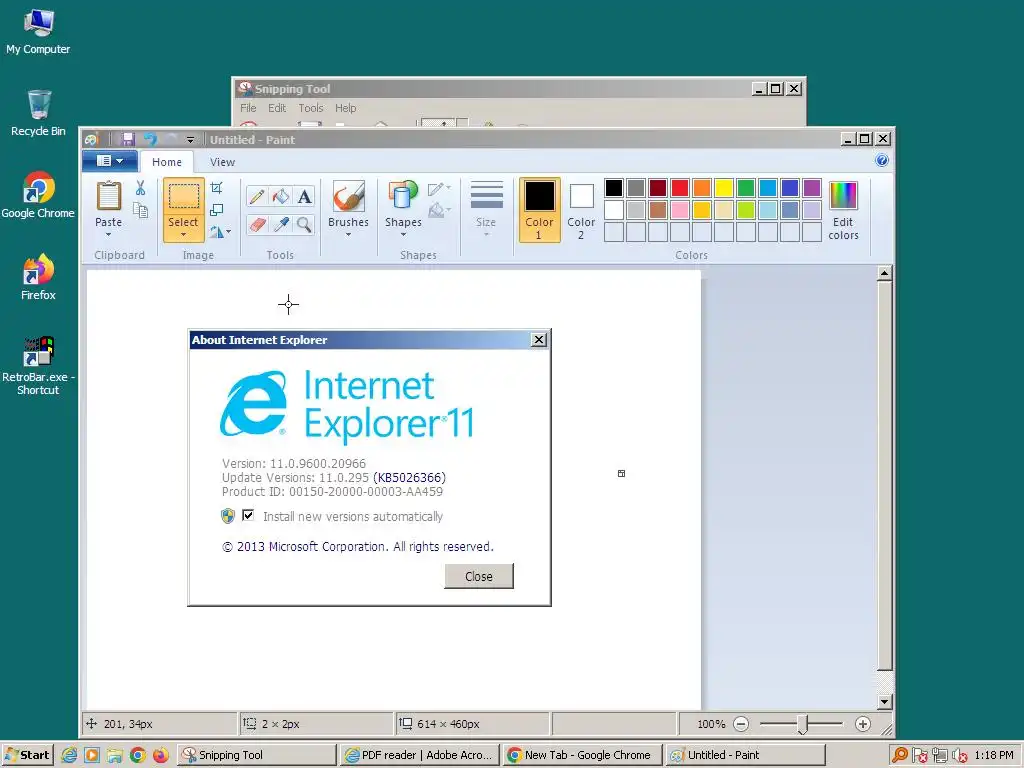Click the vertical scrollbar down arrow in Paint

pyautogui.click(x=884, y=702)
